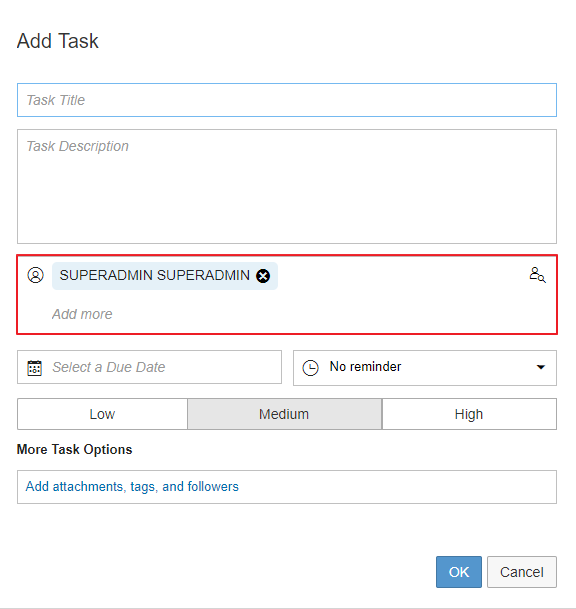Remove SUPERADMIN SUPERADMIN from the assignees
Viewport: 576px width, 609px height.
coord(263,276)
